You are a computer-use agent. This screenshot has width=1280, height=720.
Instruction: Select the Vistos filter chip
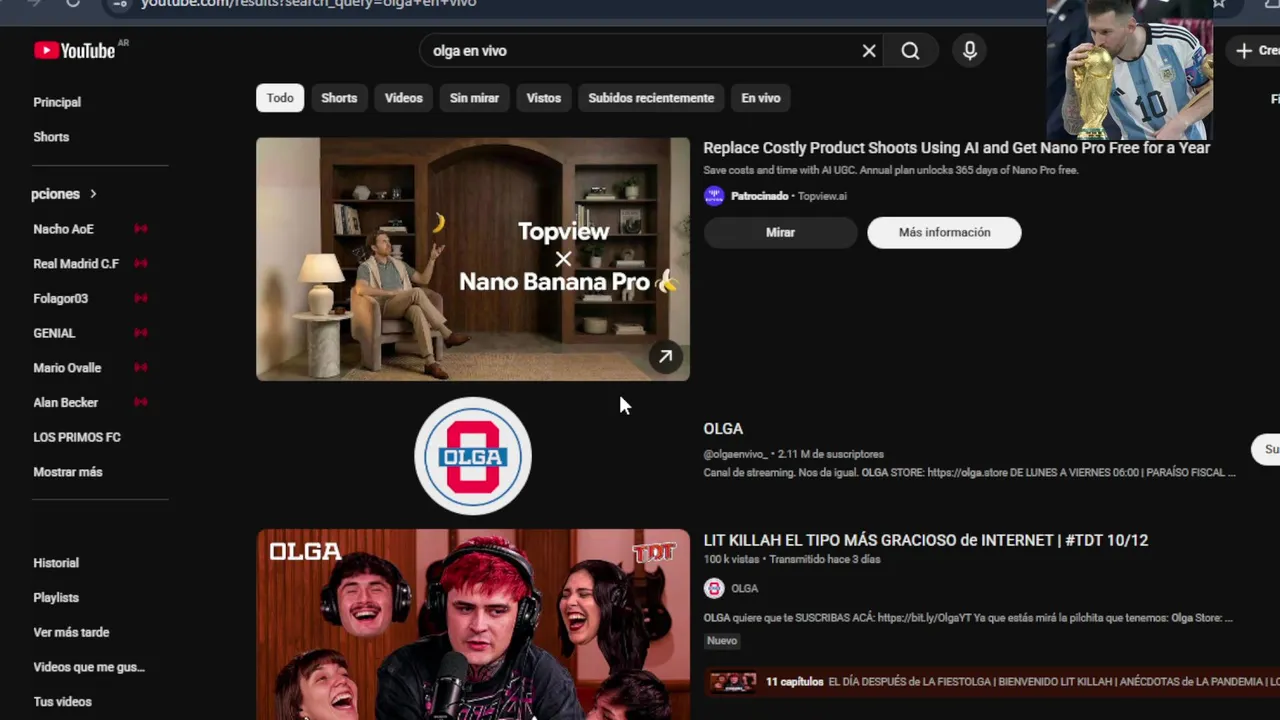(544, 98)
